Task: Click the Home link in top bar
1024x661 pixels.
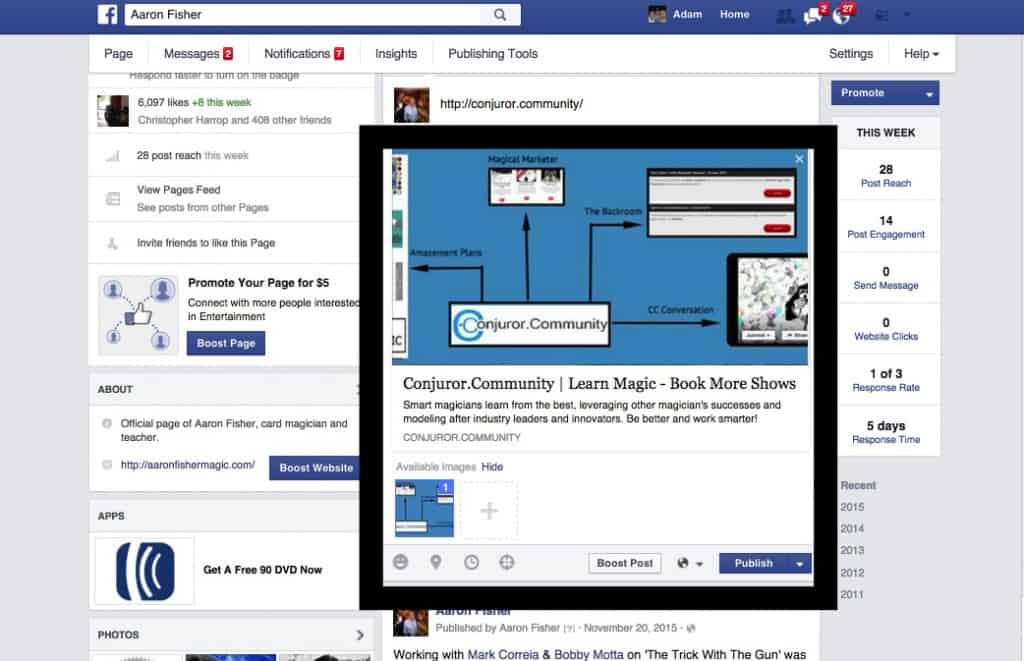Action: click(x=735, y=14)
